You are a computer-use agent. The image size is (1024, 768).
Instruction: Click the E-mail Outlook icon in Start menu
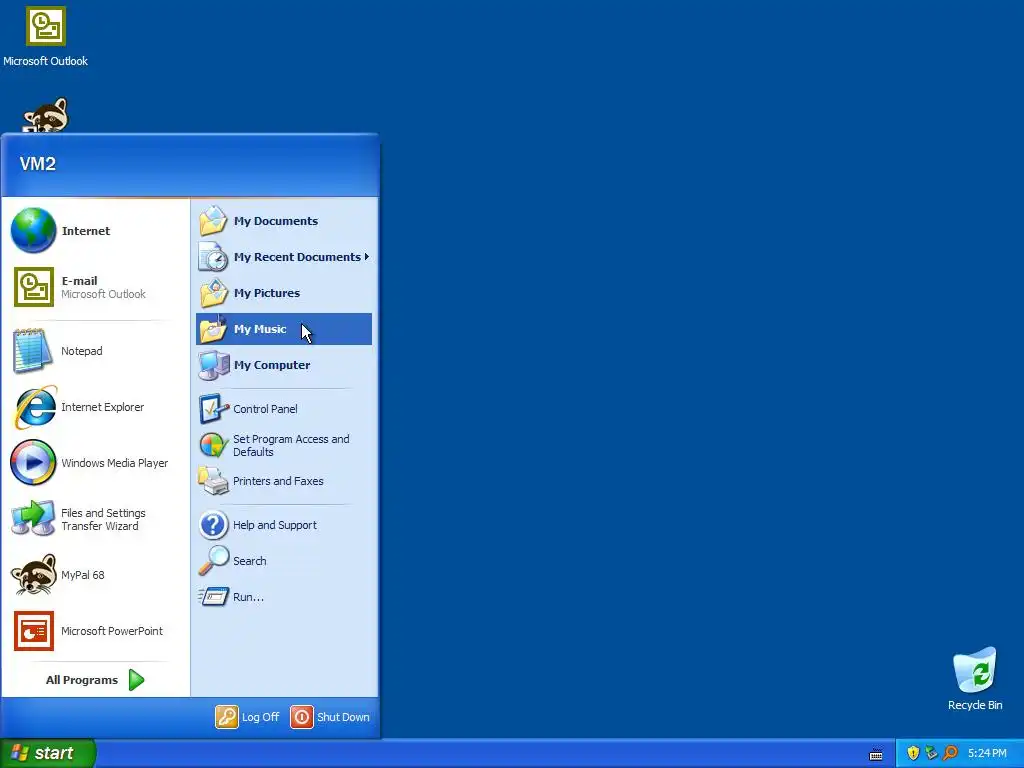click(33, 287)
